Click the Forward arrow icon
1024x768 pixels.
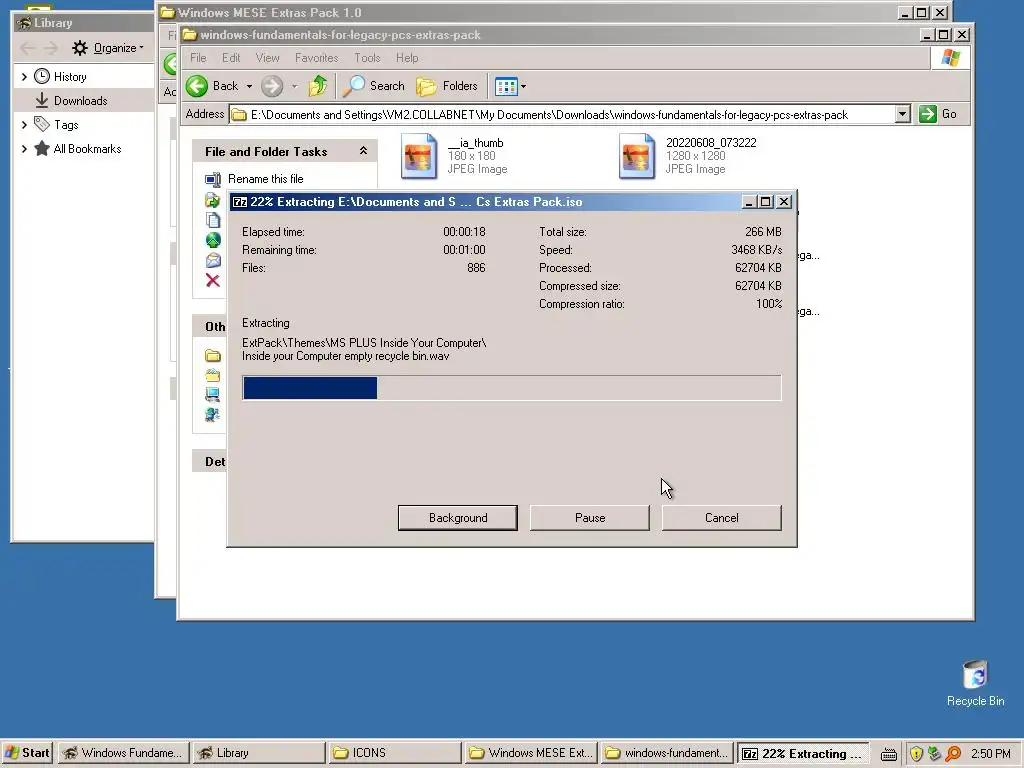tap(272, 86)
